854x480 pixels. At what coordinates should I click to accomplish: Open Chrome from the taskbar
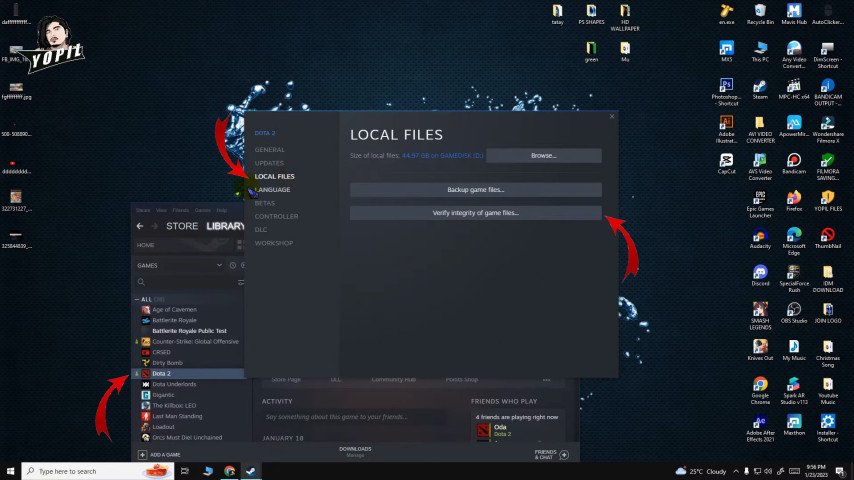pos(229,471)
